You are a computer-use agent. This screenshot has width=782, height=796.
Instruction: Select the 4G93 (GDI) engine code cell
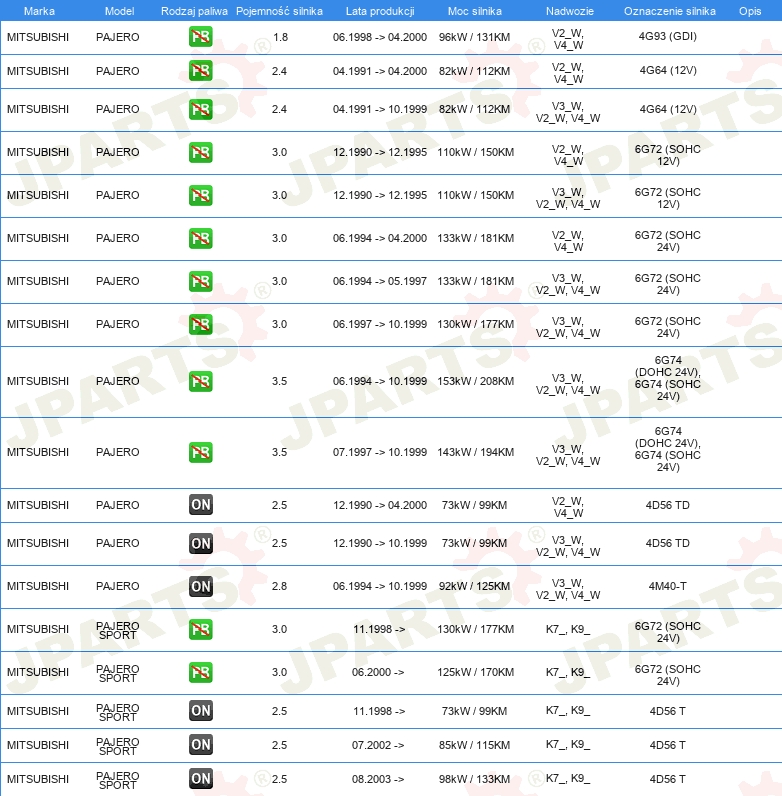(668, 36)
